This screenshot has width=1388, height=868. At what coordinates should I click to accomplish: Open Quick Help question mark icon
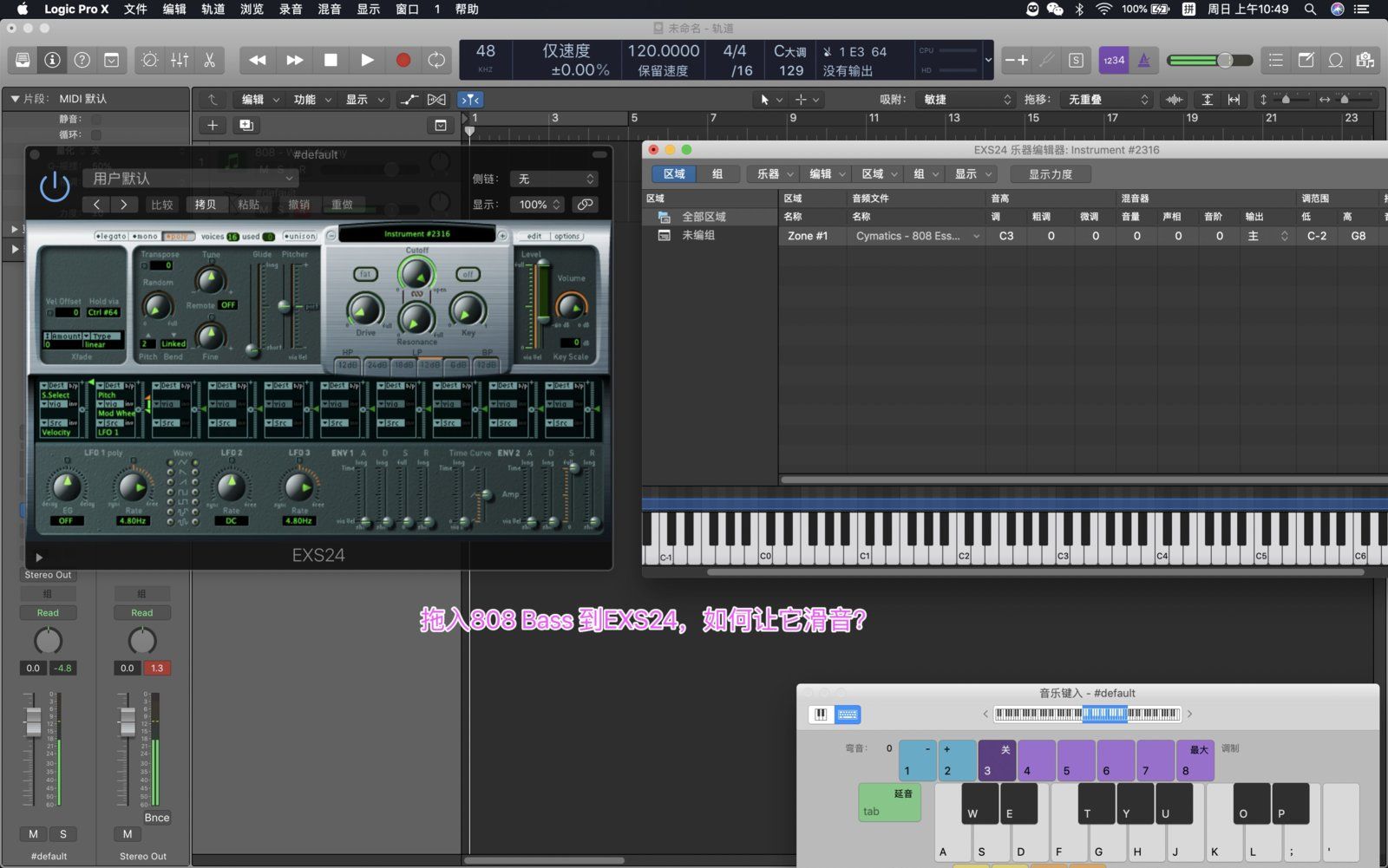[82, 60]
